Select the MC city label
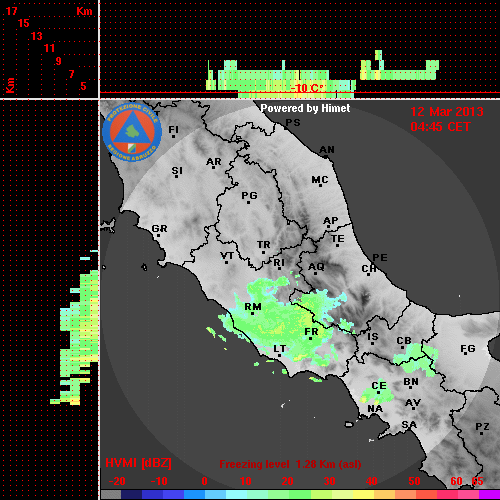 click(320, 180)
